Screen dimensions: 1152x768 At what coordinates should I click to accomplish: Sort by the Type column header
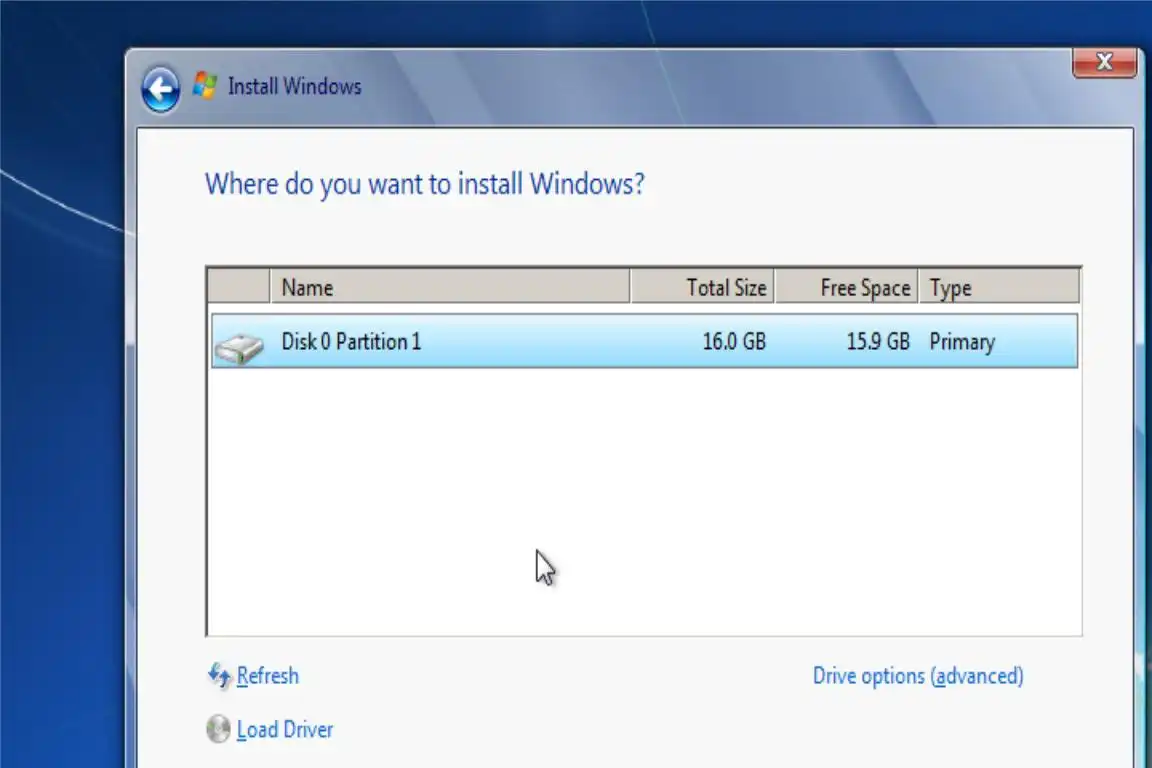[999, 287]
